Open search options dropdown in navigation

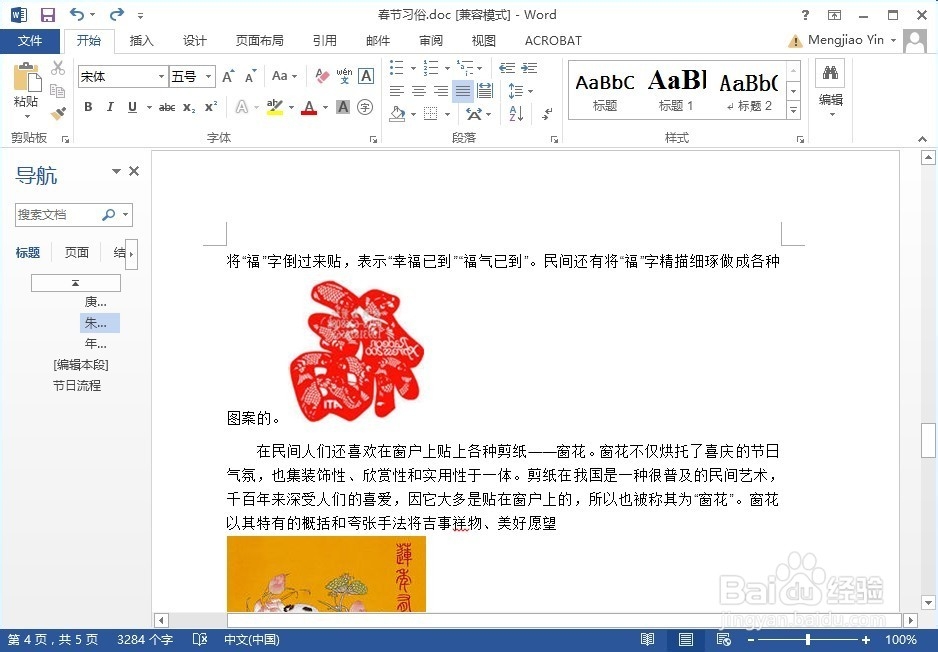click(125, 214)
